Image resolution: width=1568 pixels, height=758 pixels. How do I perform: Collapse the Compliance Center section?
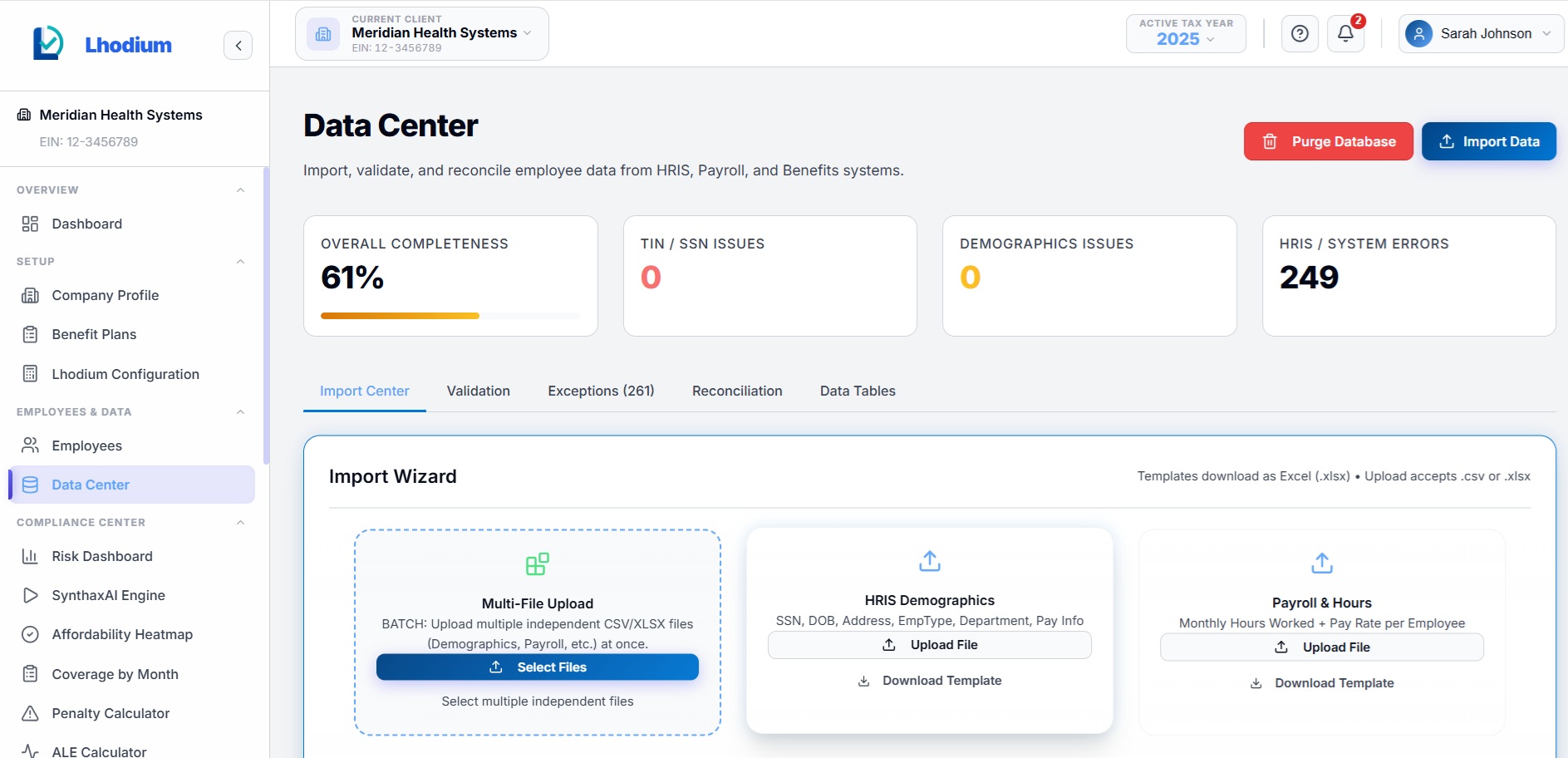click(240, 523)
